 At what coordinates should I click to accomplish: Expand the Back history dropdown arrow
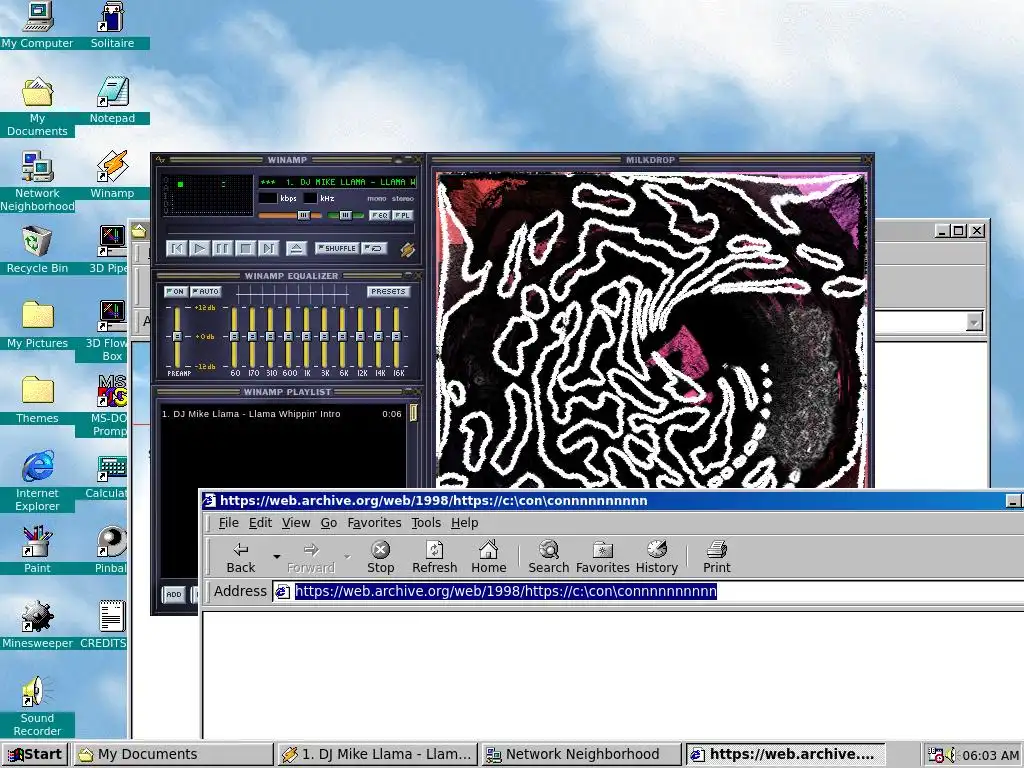[x=276, y=557]
